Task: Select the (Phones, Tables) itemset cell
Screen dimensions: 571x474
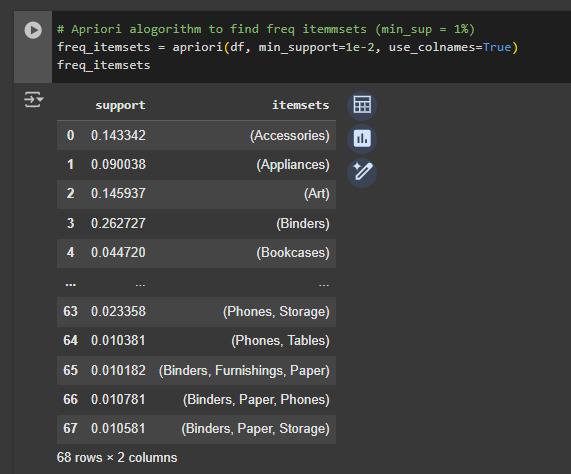Action: (x=280, y=340)
